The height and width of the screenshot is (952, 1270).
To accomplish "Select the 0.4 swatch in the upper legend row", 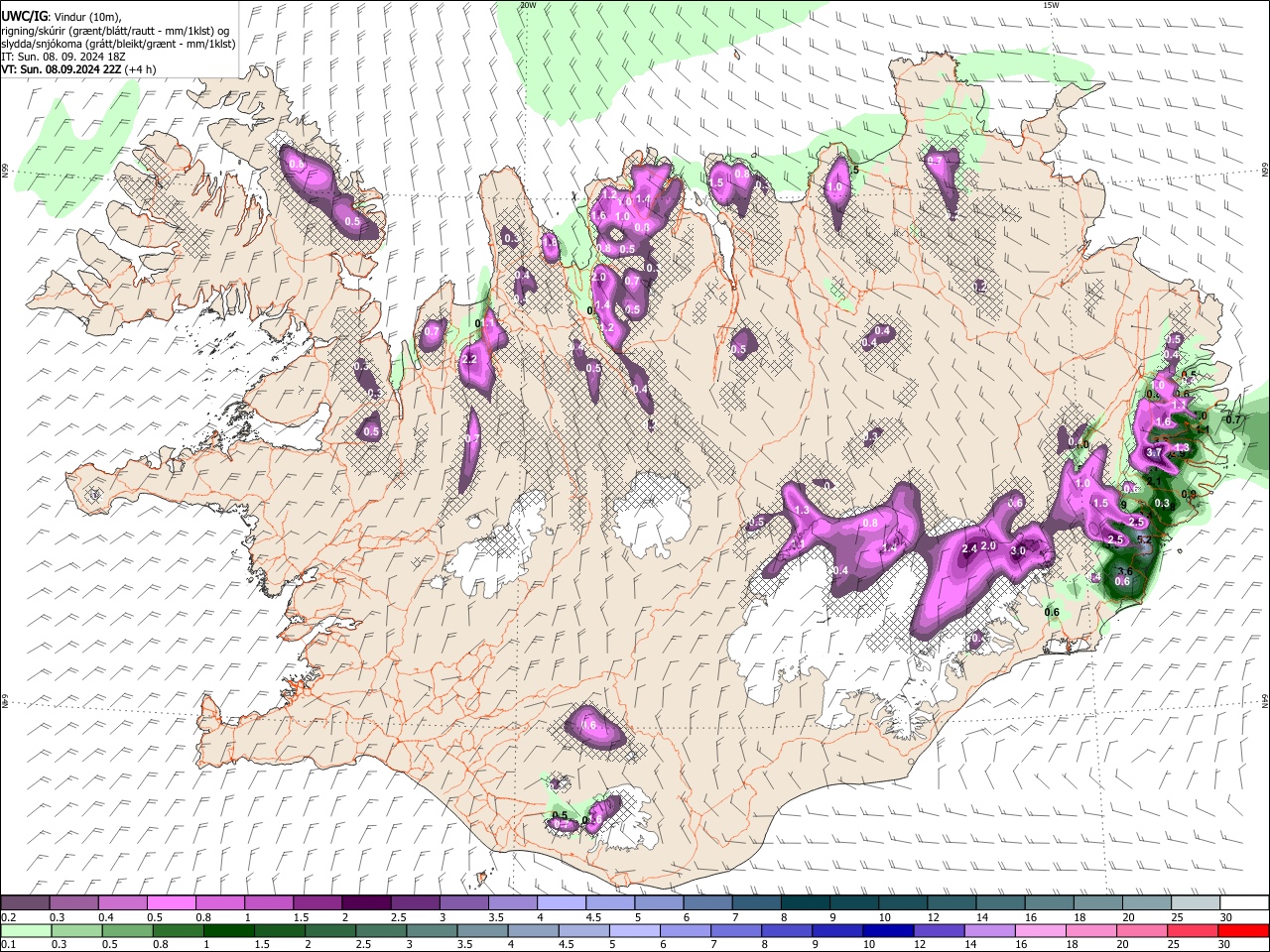I will tap(122, 902).
